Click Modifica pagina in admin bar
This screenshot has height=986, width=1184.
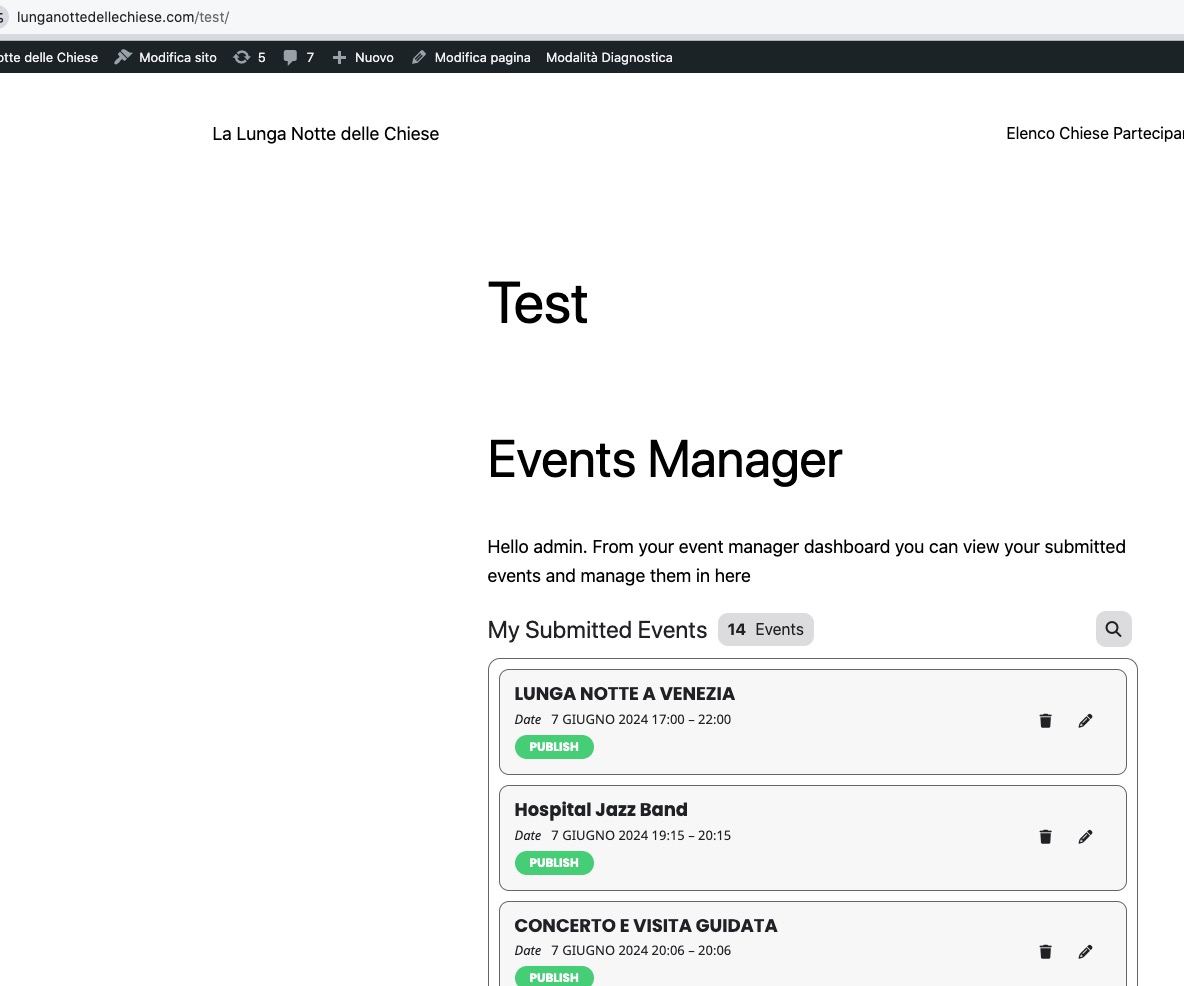tap(471, 58)
